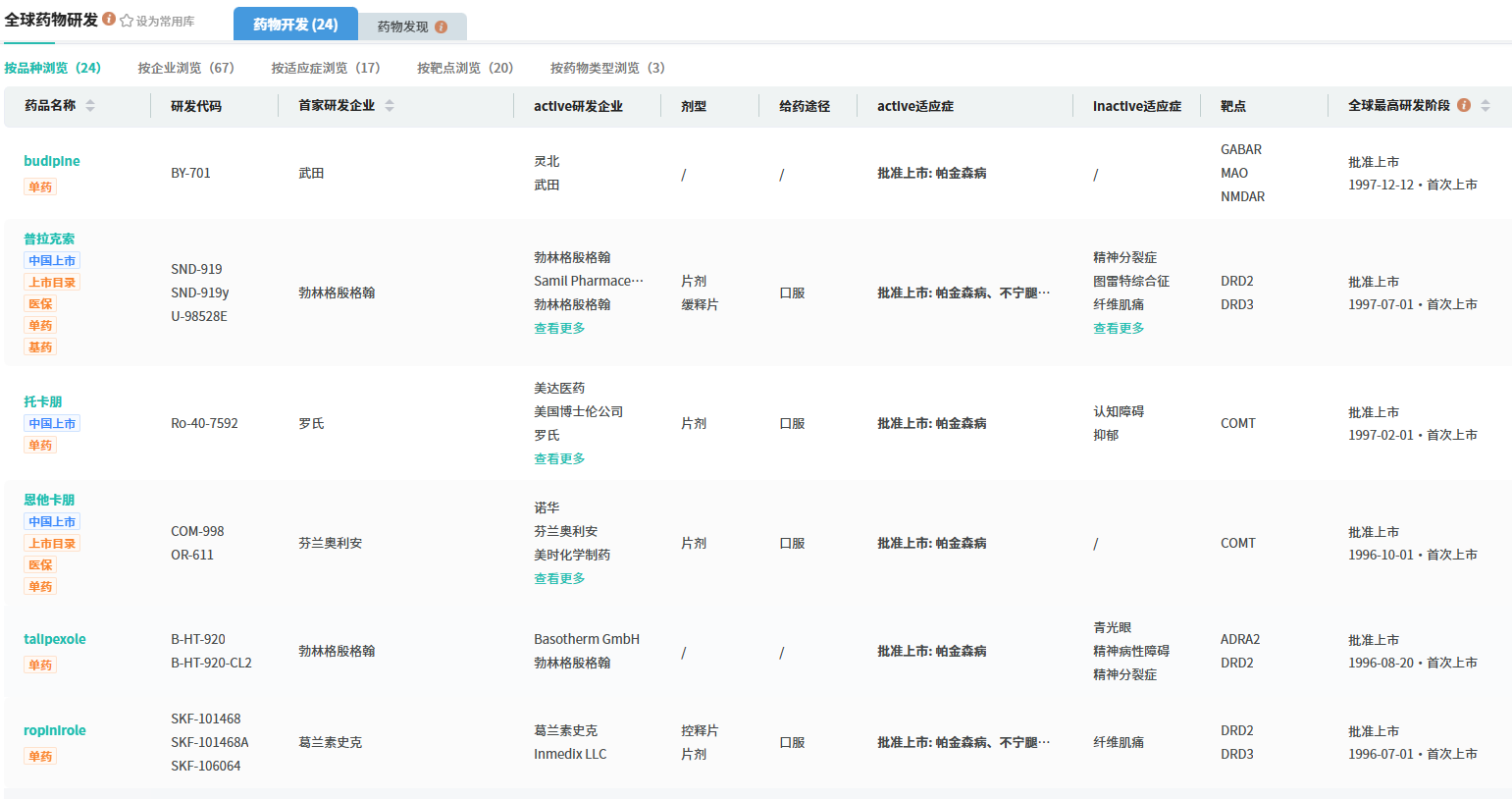
Task: Open the budipine drug link
Action: coord(52,161)
